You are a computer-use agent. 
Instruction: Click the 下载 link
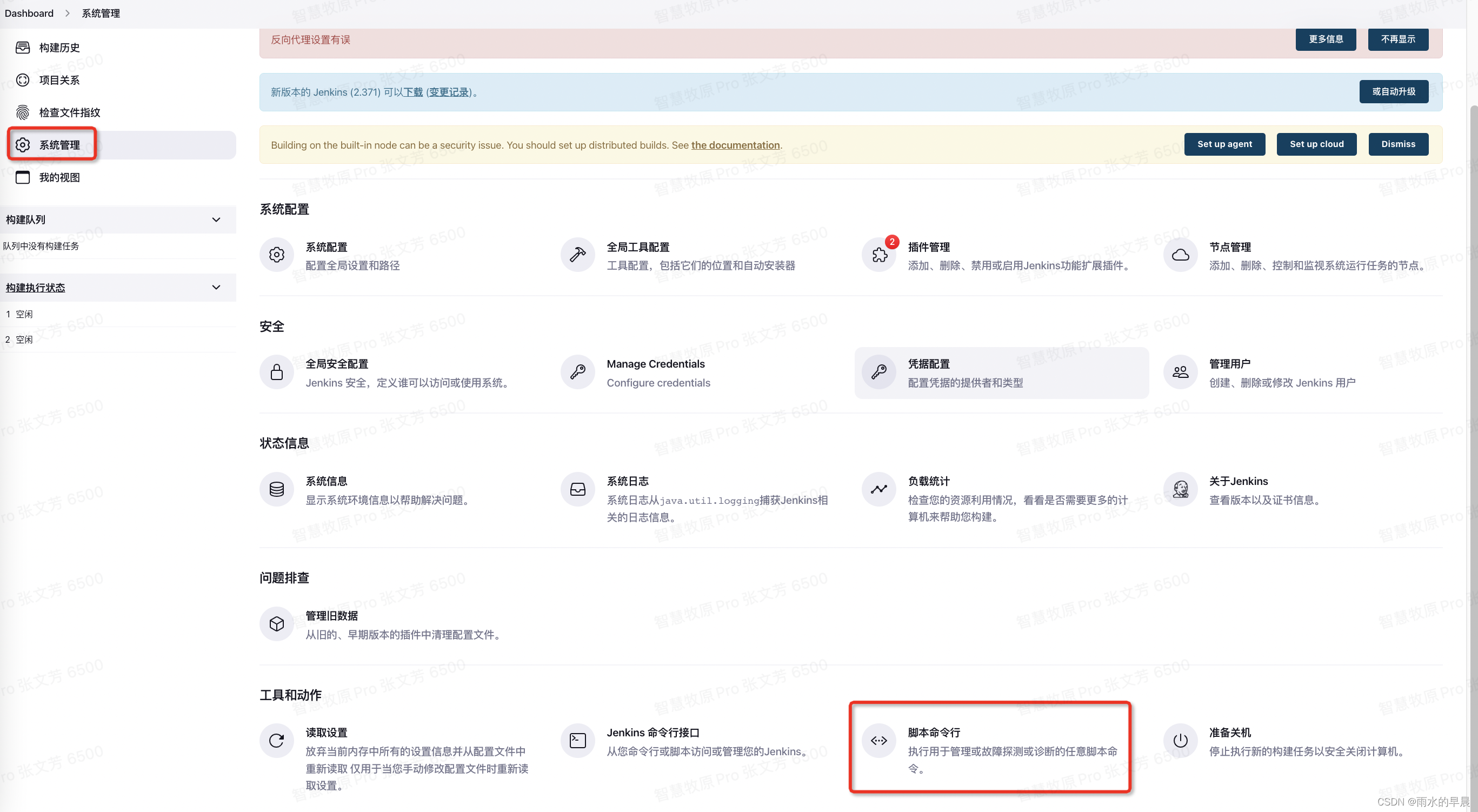(x=413, y=92)
